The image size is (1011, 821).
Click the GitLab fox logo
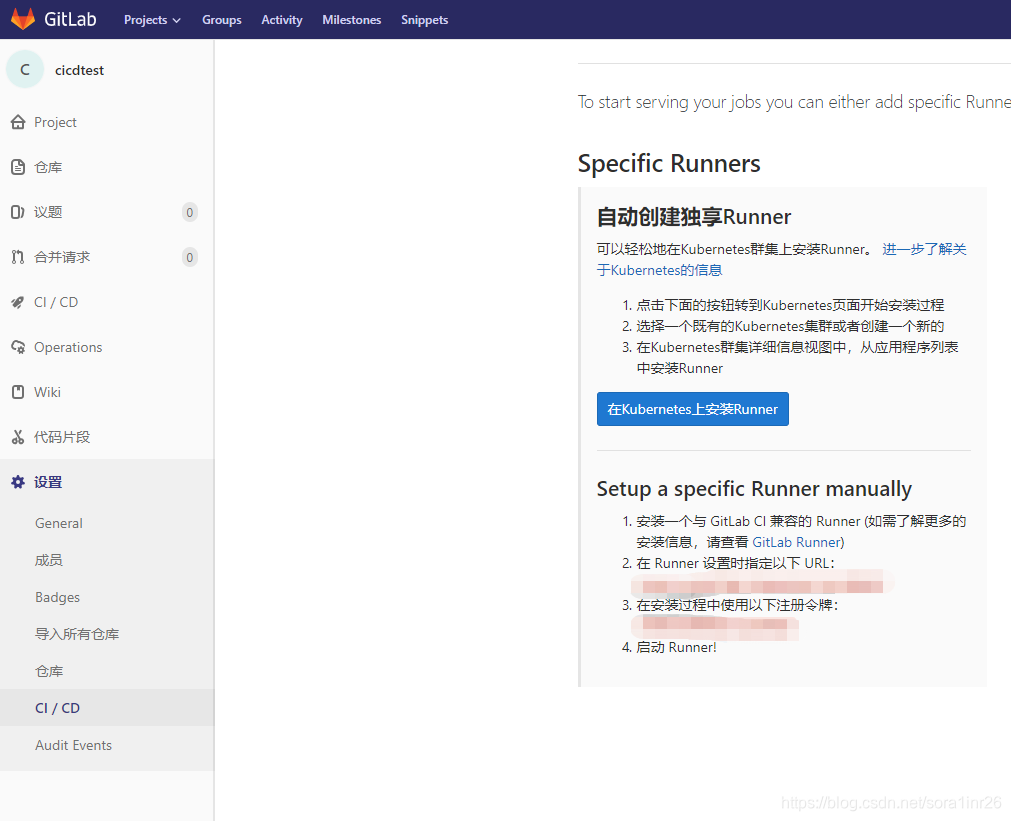23,19
